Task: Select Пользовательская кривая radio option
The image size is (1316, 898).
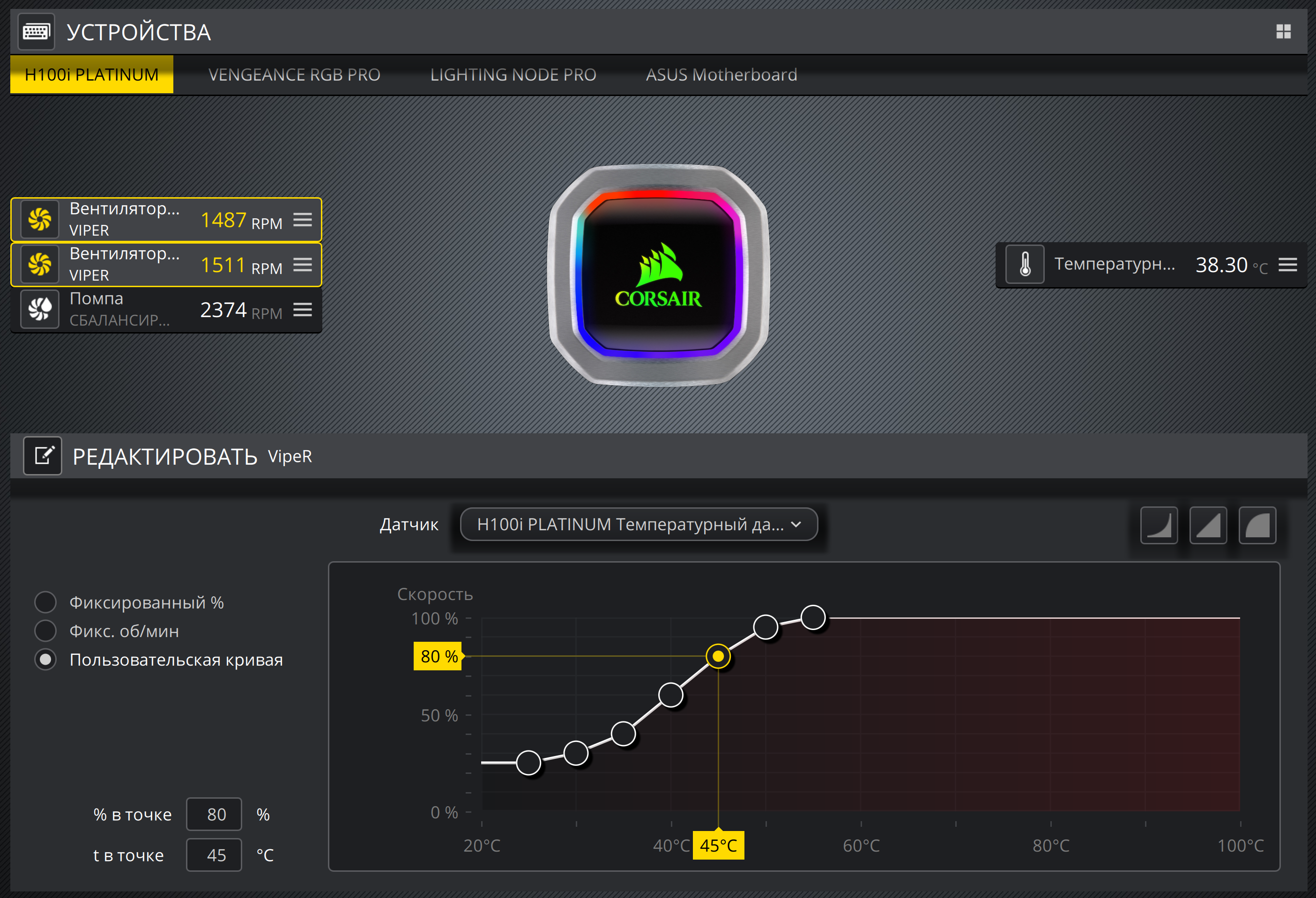Action: 45,660
